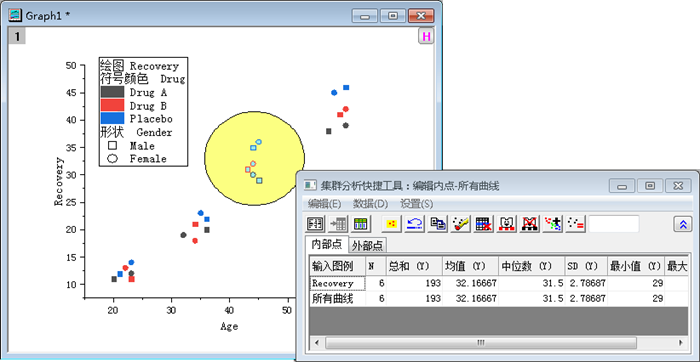Viewport: 700px width, 362px height.
Task: Click the SD (Y) column header
Action: pyautogui.click(x=587, y=266)
